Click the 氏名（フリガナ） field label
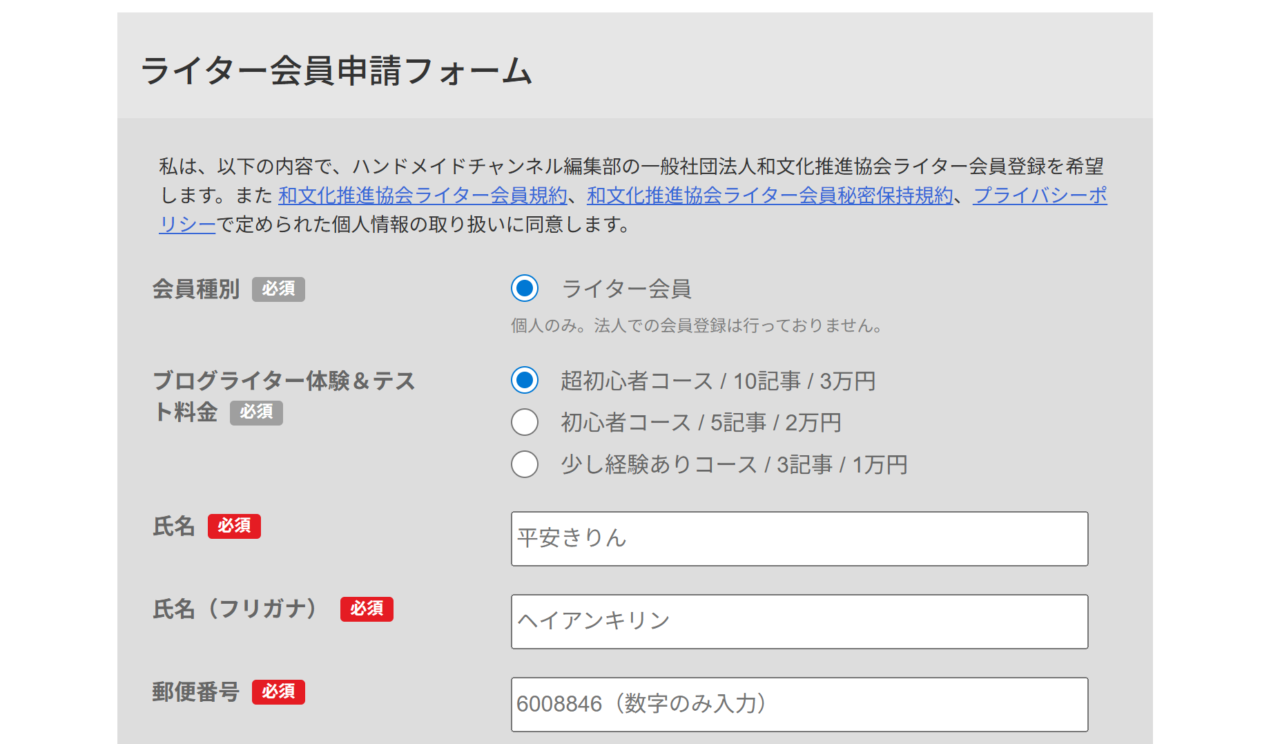The image size is (1280, 744). click(x=235, y=609)
